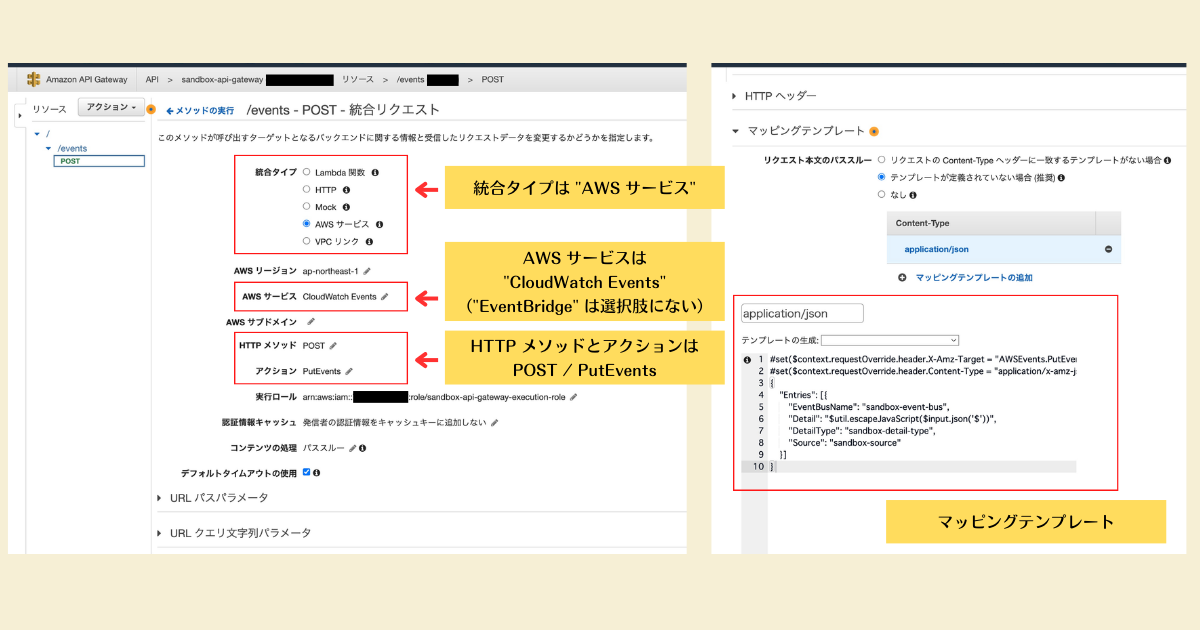Select /events resource in tree
The width and height of the screenshot is (1200, 630).
pos(73,147)
